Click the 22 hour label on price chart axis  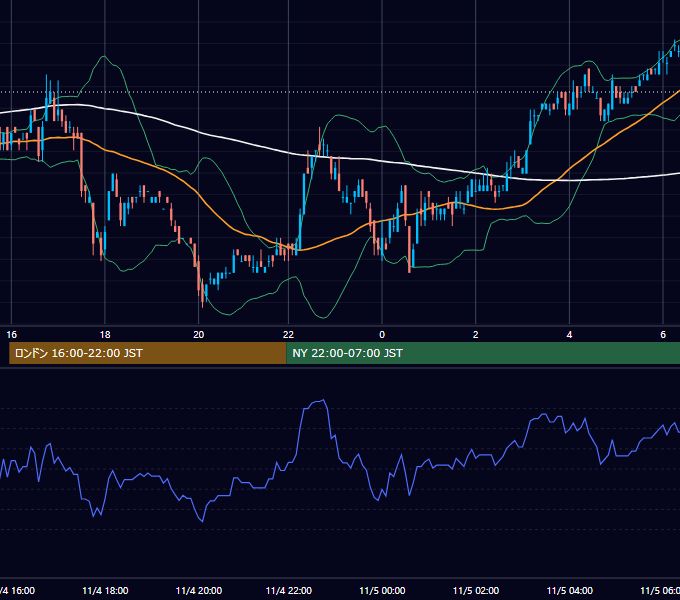click(288, 335)
